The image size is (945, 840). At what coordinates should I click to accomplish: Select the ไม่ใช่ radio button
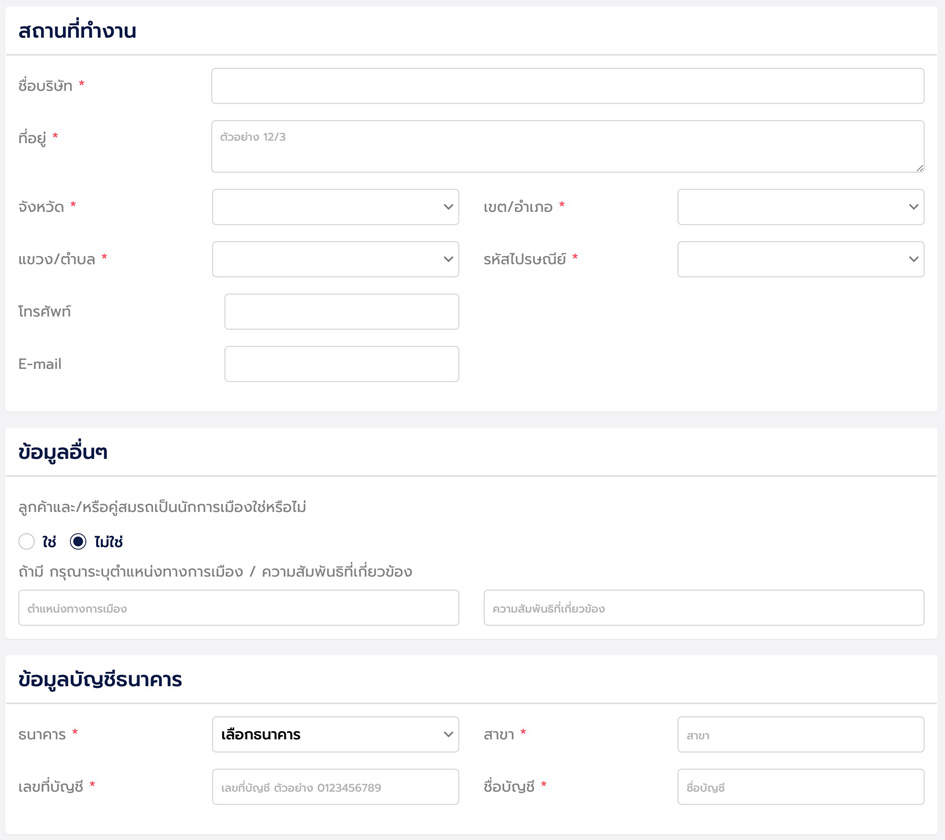click(78, 542)
